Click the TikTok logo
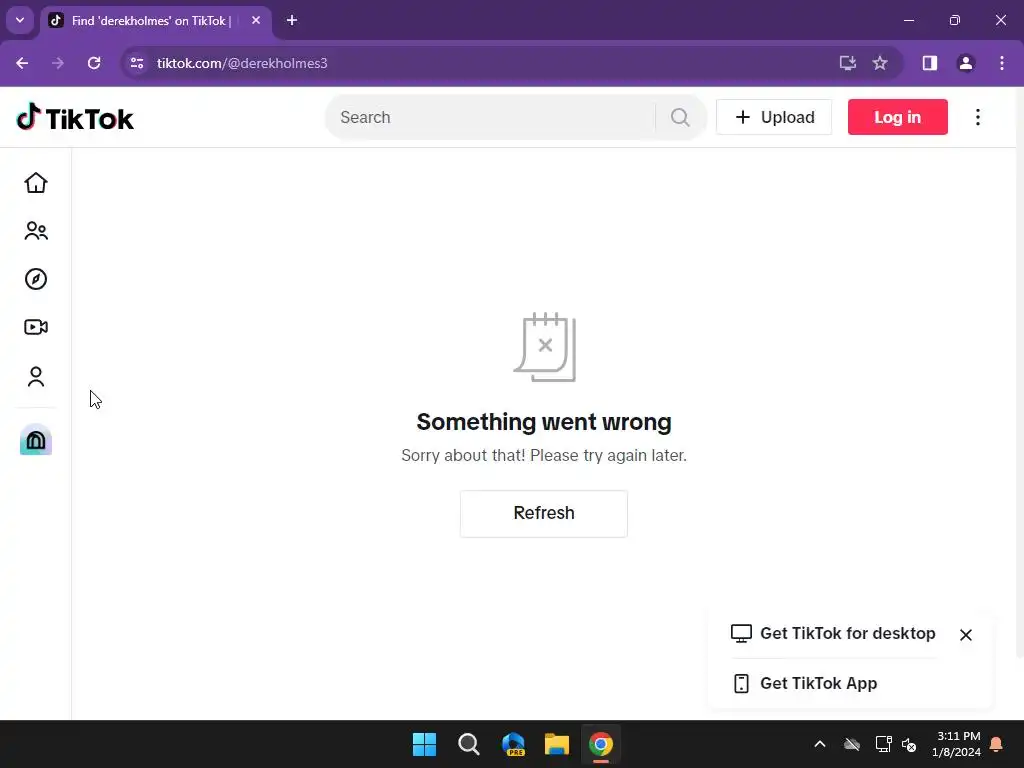Screen dimensions: 1024x768 75,118
